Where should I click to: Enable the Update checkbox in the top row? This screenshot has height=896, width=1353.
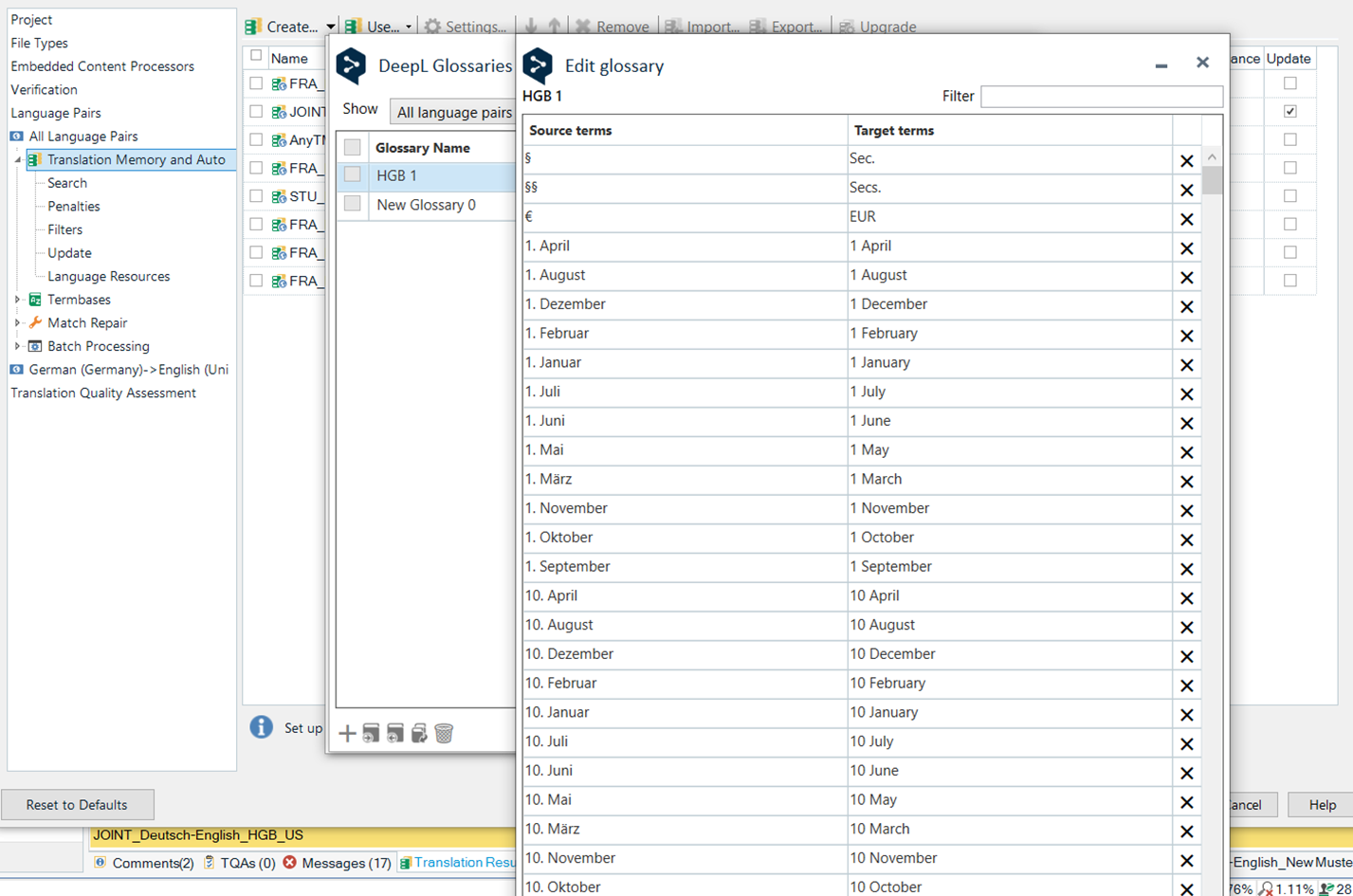[x=1289, y=83]
